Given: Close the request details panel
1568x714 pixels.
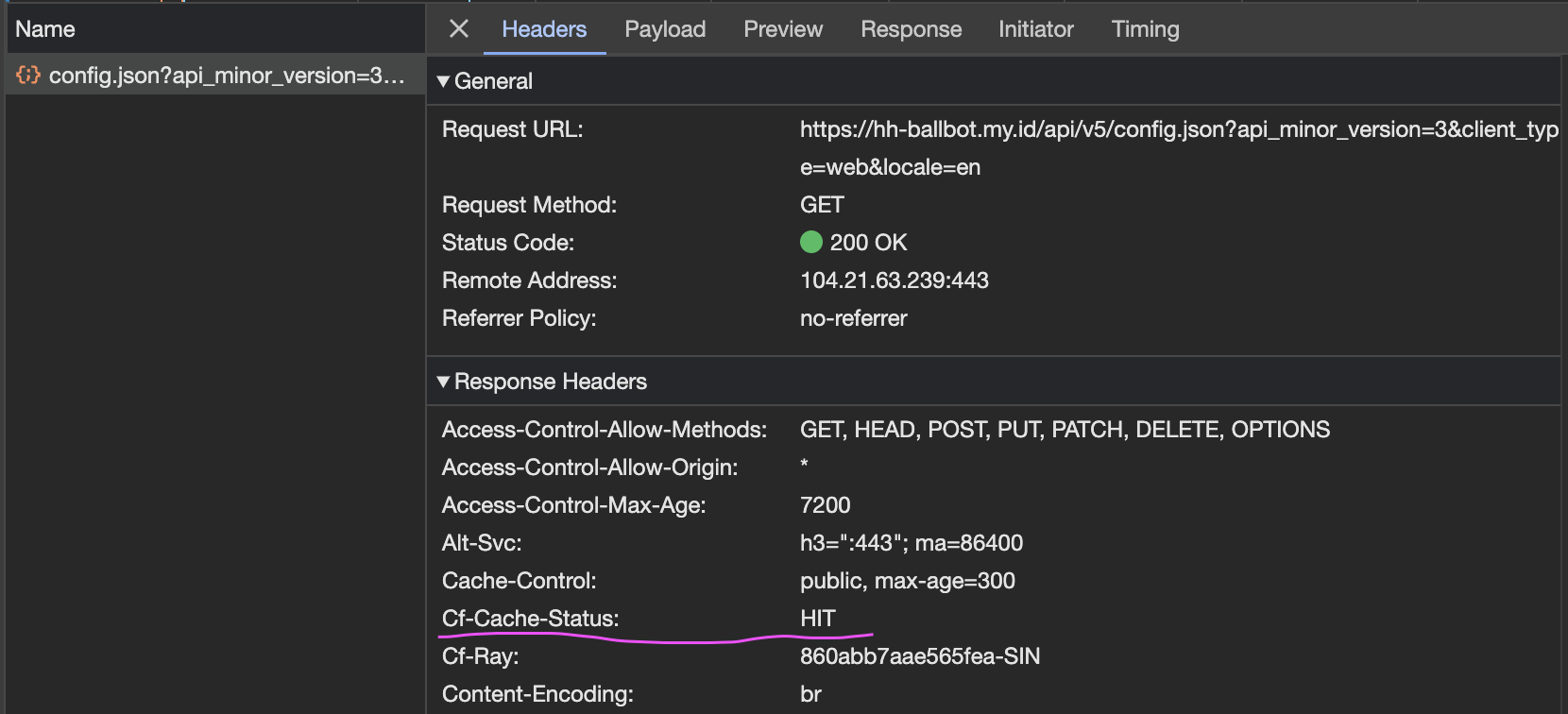Looking at the screenshot, I should point(459,29).
